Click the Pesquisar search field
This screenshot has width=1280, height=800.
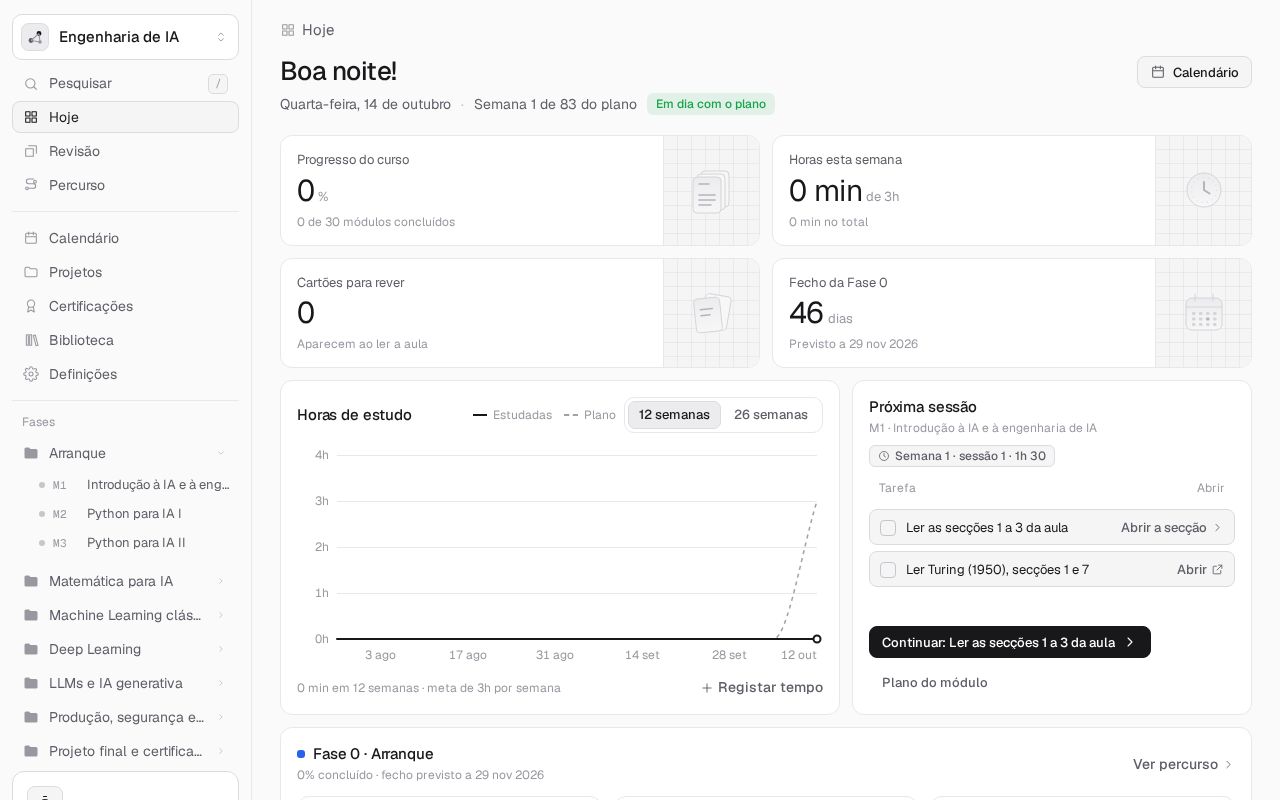coord(125,84)
